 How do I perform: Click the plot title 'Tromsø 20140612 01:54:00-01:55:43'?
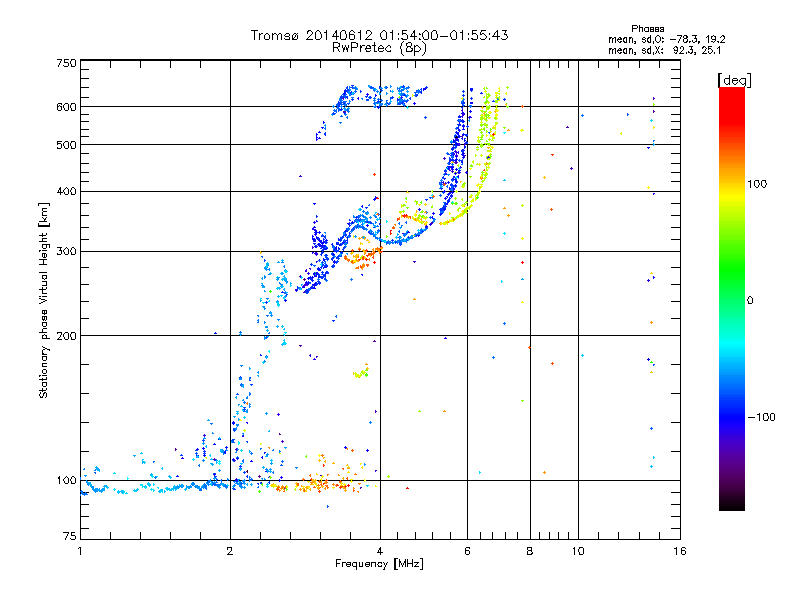click(379, 35)
